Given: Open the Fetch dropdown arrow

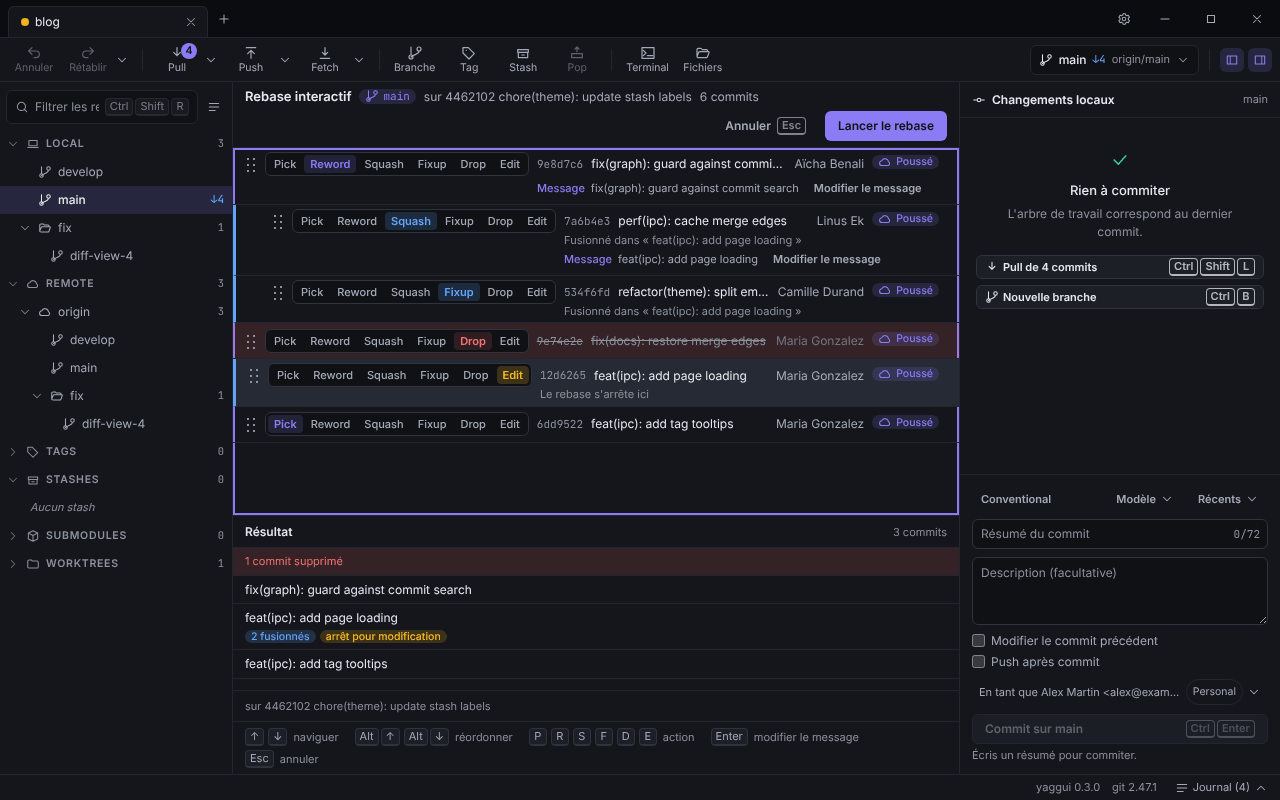Looking at the screenshot, I should tap(359, 60).
